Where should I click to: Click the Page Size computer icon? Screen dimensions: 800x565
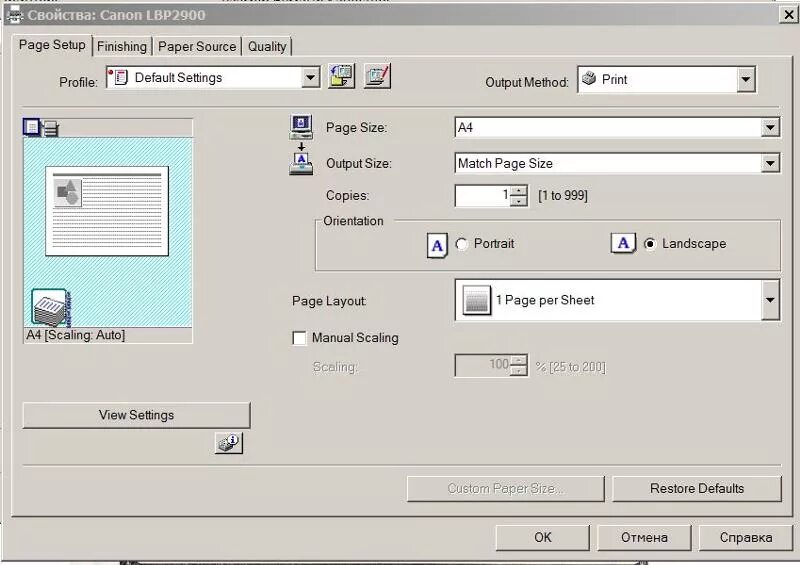click(x=301, y=127)
